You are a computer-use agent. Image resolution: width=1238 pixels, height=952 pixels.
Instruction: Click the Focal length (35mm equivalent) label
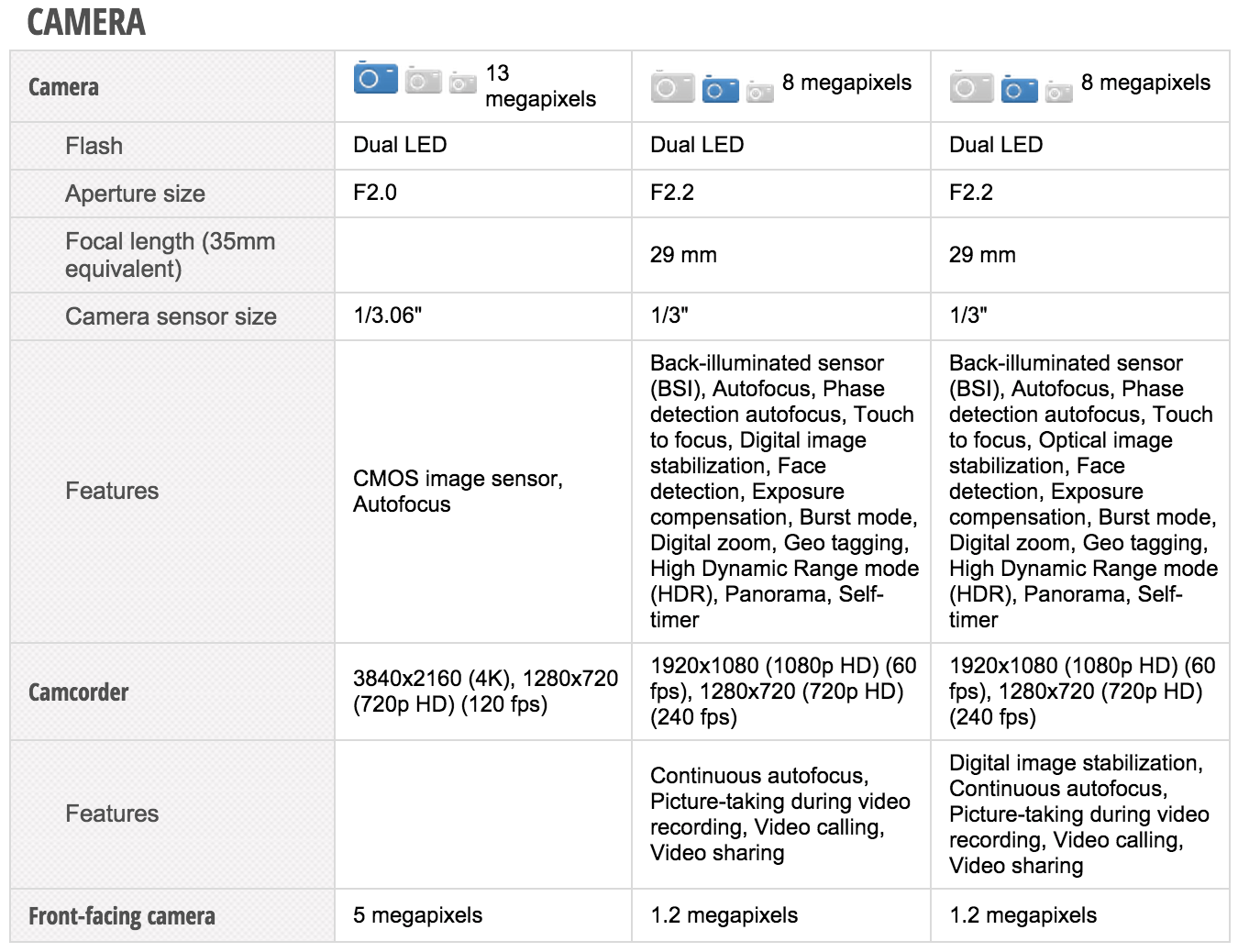tap(170, 255)
